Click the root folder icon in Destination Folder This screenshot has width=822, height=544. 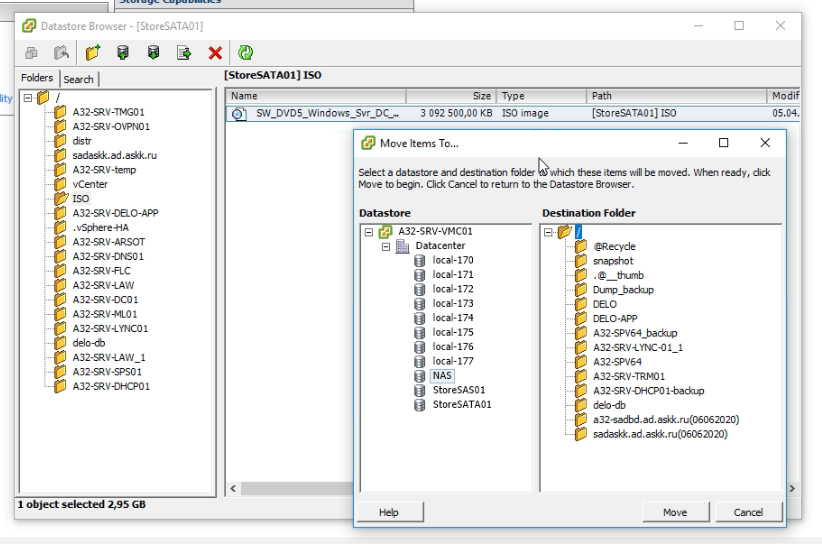565,231
